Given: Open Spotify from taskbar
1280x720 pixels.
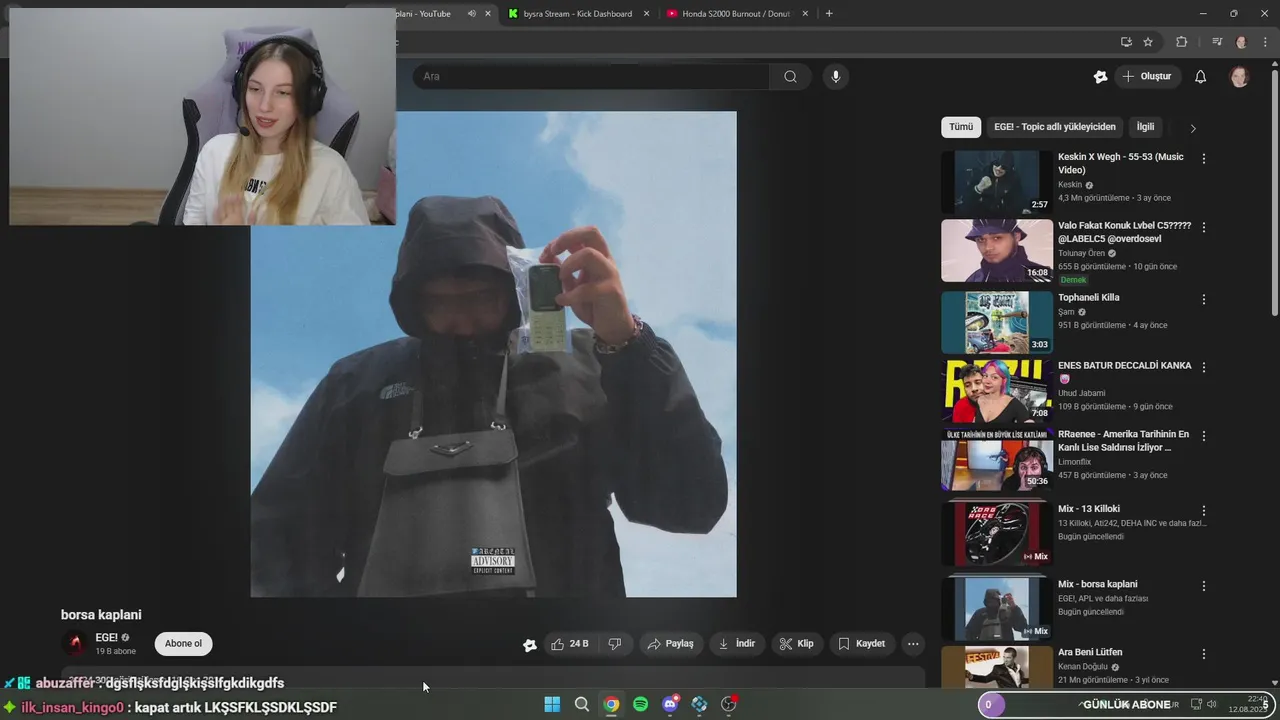Looking at the screenshot, I should [x=640, y=704].
